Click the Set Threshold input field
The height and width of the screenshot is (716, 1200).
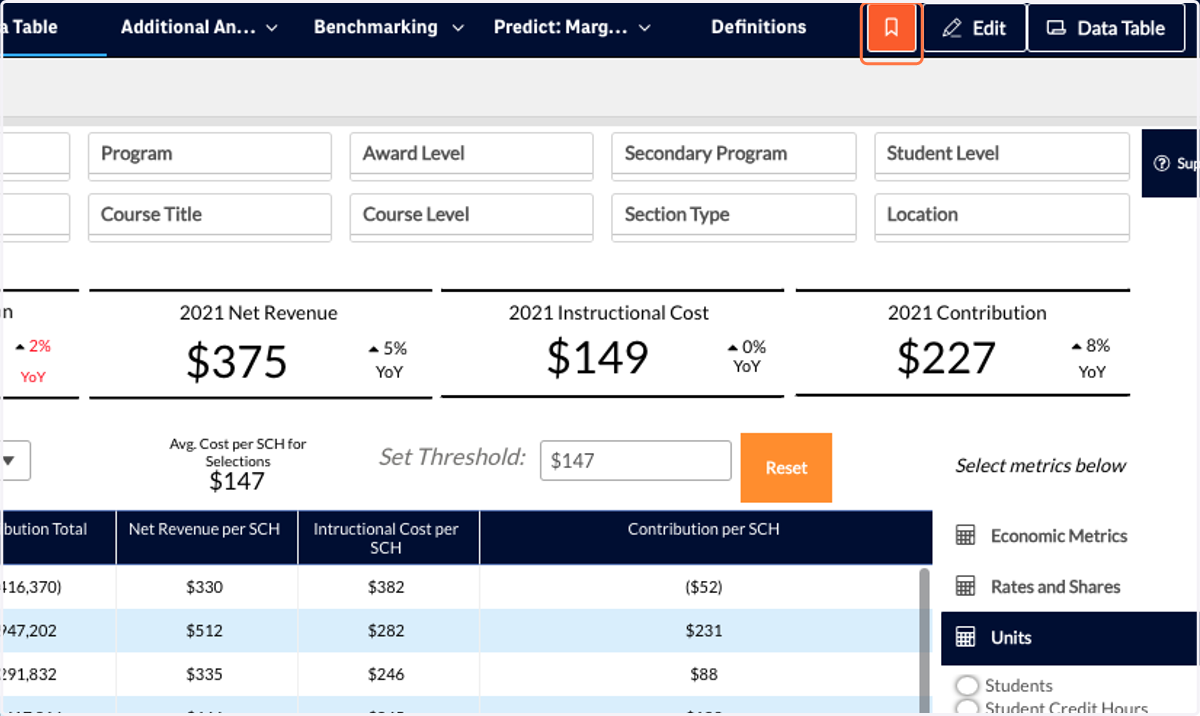[636, 461]
